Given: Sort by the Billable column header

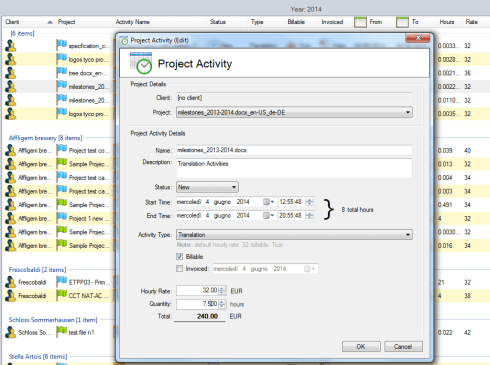Looking at the screenshot, I should (301, 22).
